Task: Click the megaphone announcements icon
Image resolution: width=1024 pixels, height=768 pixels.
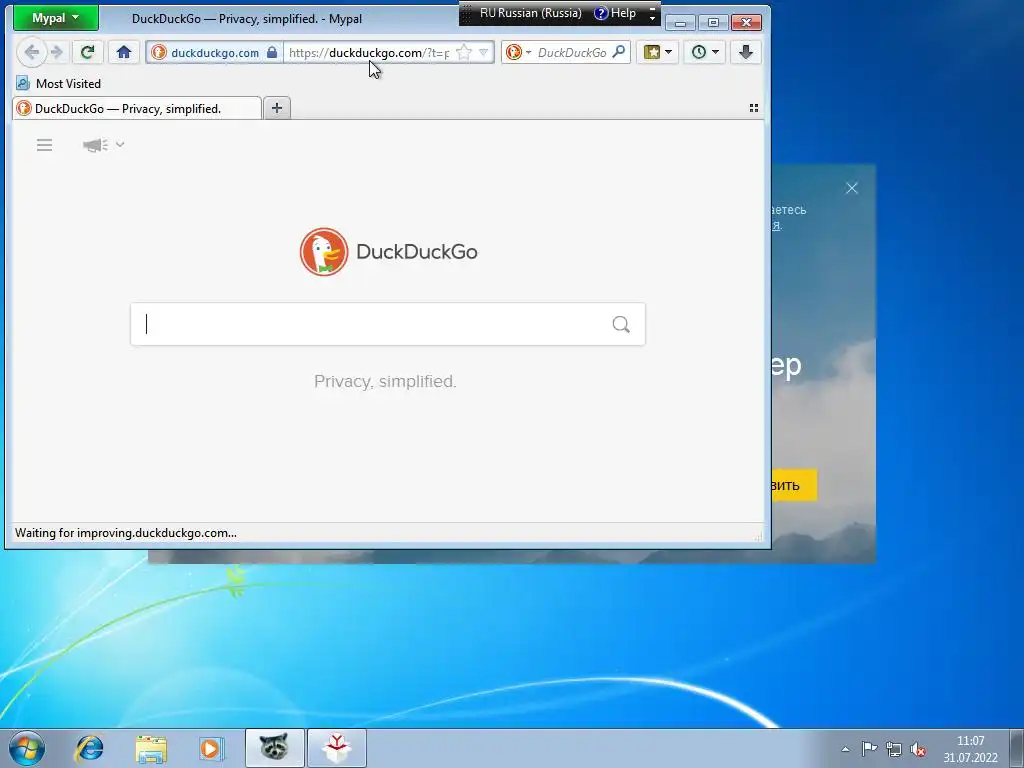Action: [95, 145]
